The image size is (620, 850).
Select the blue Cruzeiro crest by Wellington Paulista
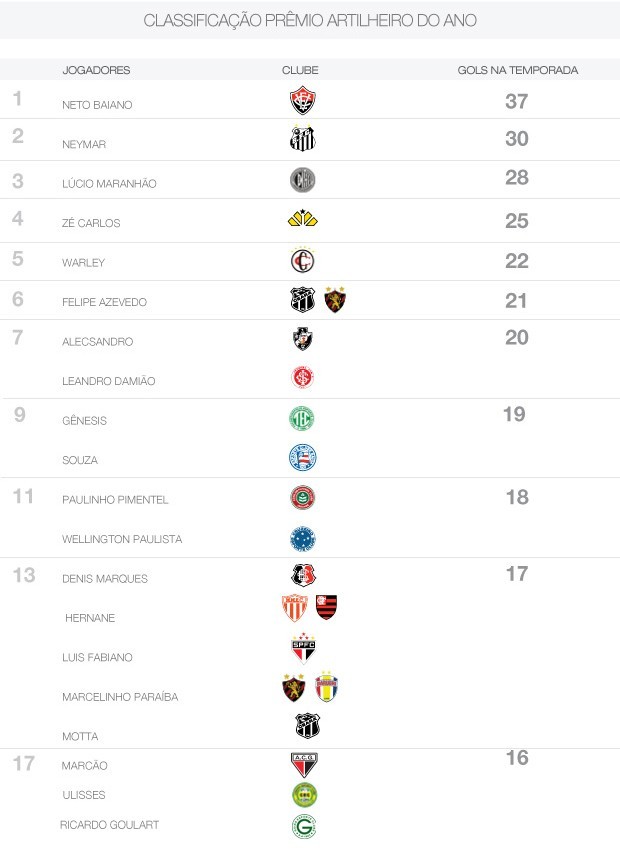click(x=302, y=539)
